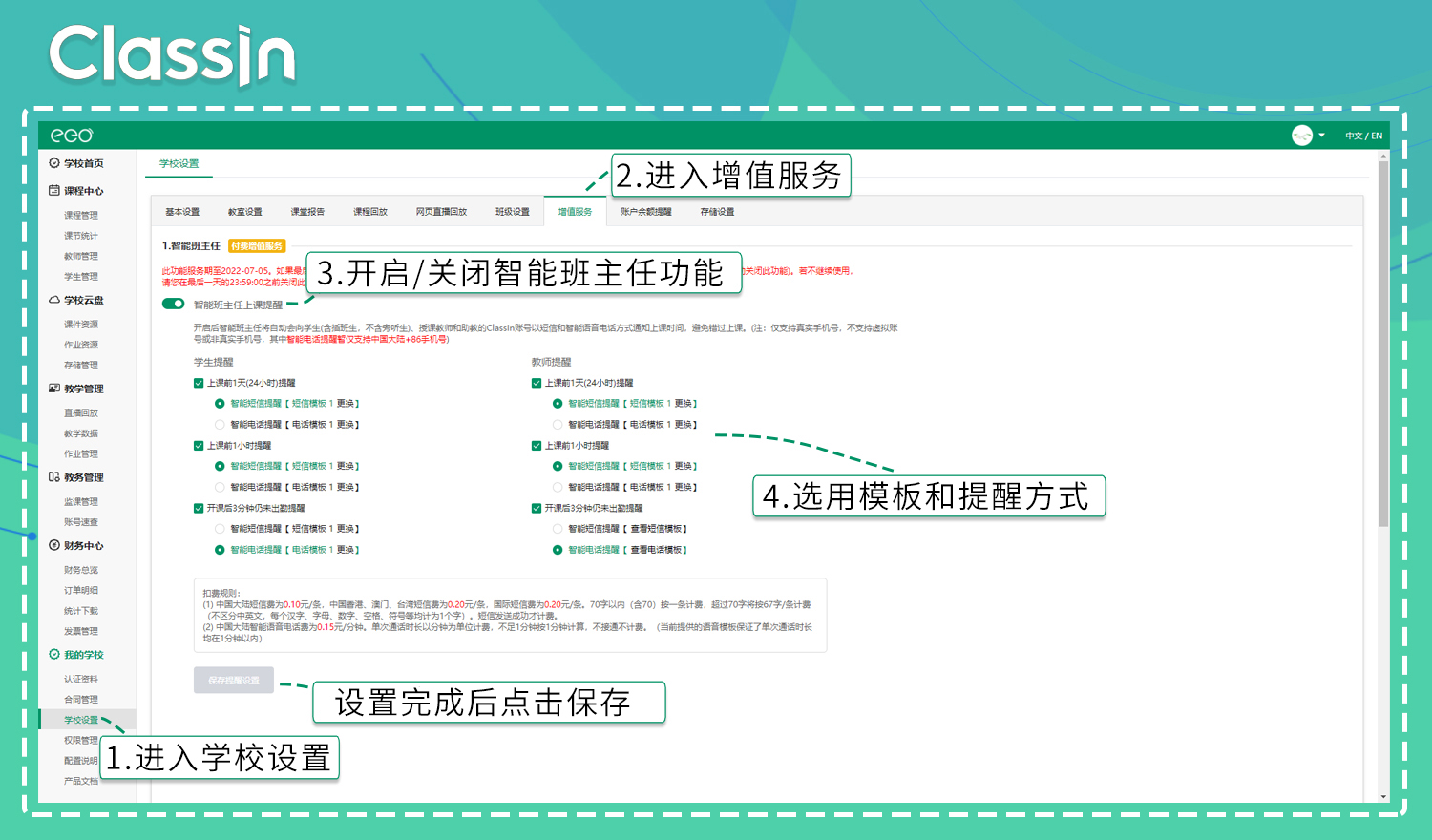This screenshot has width=1432, height=840.
Task: Open 监课管理 in sidebar
Action: [x=81, y=502]
